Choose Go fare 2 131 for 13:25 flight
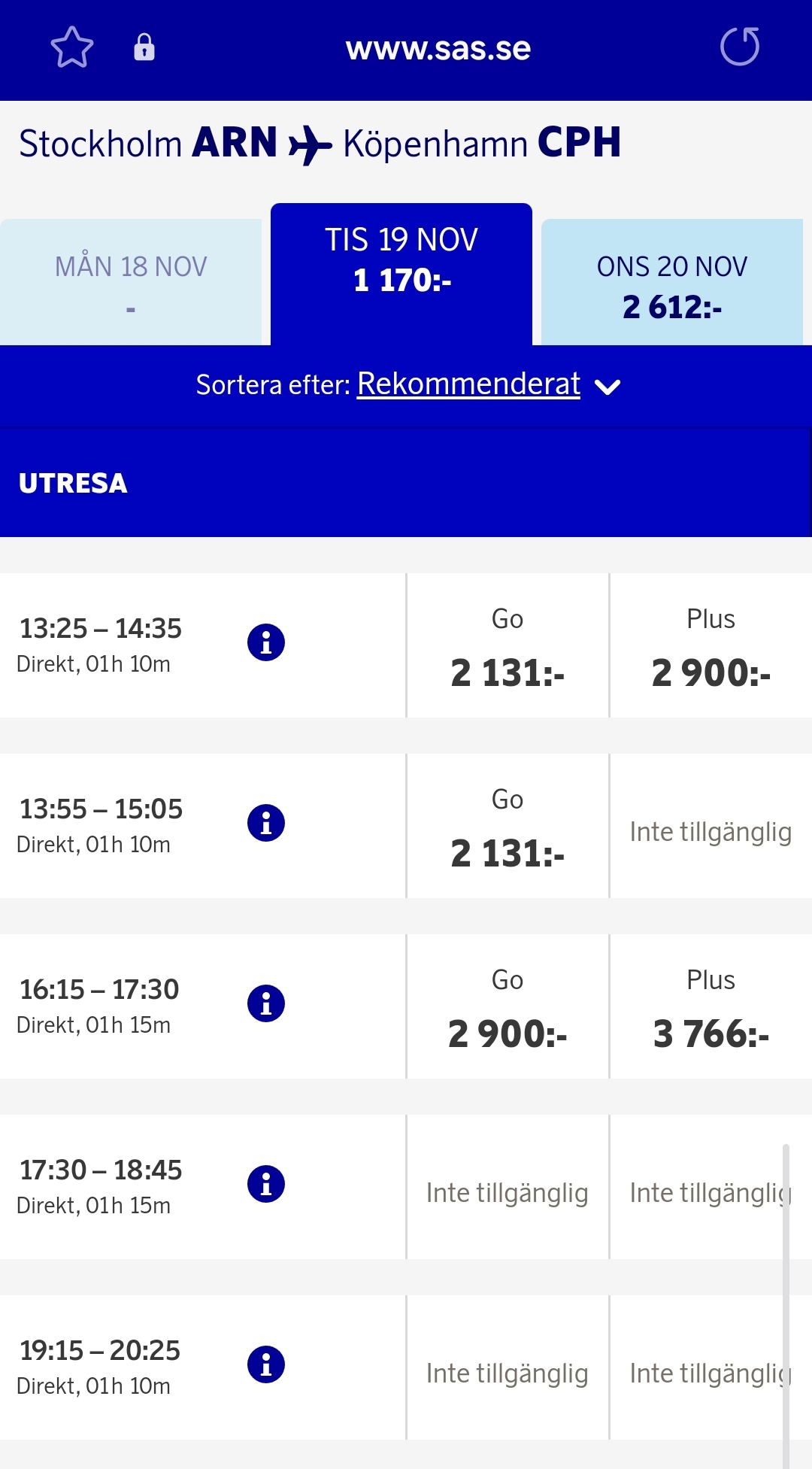Viewport: 812px width, 1469px height. 507,647
